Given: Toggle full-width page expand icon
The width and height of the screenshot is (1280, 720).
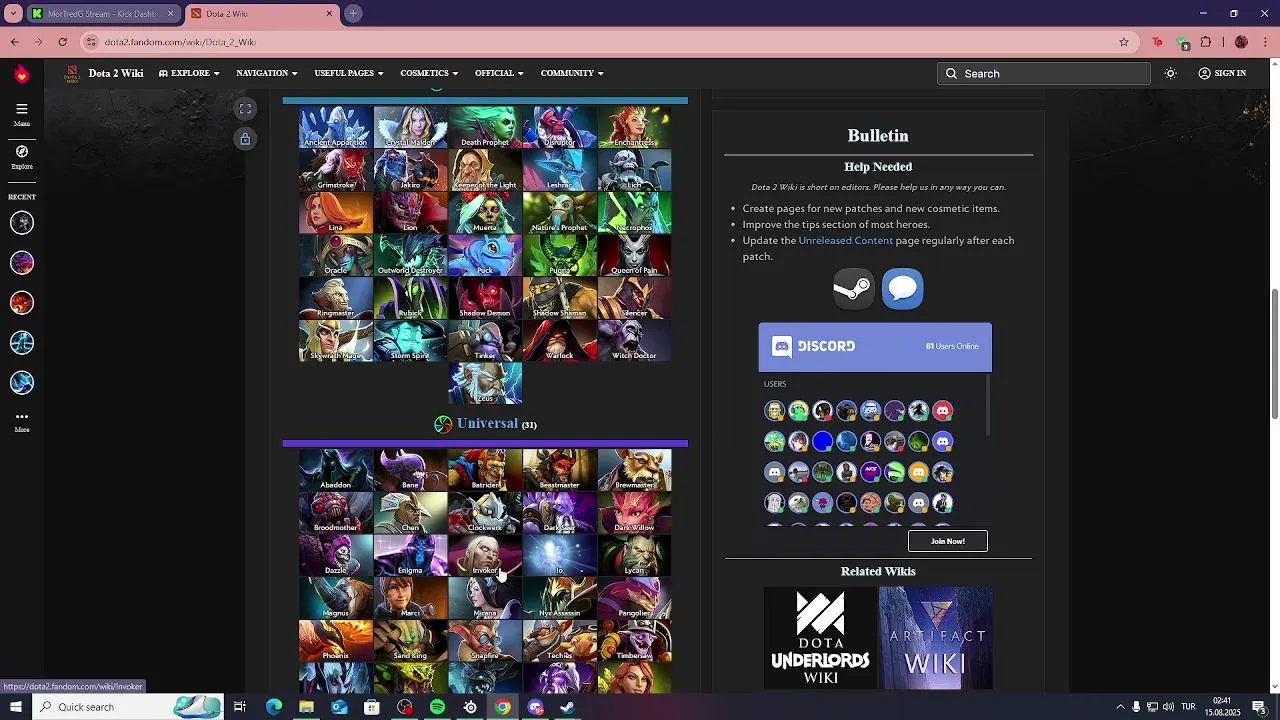Looking at the screenshot, I should click(x=245, y=108).
